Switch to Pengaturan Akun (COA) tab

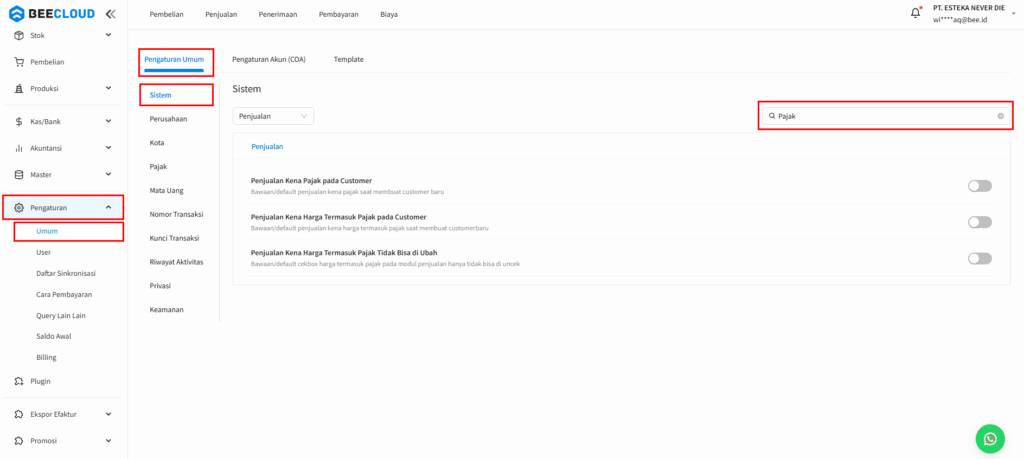click(x=269, y=59)
